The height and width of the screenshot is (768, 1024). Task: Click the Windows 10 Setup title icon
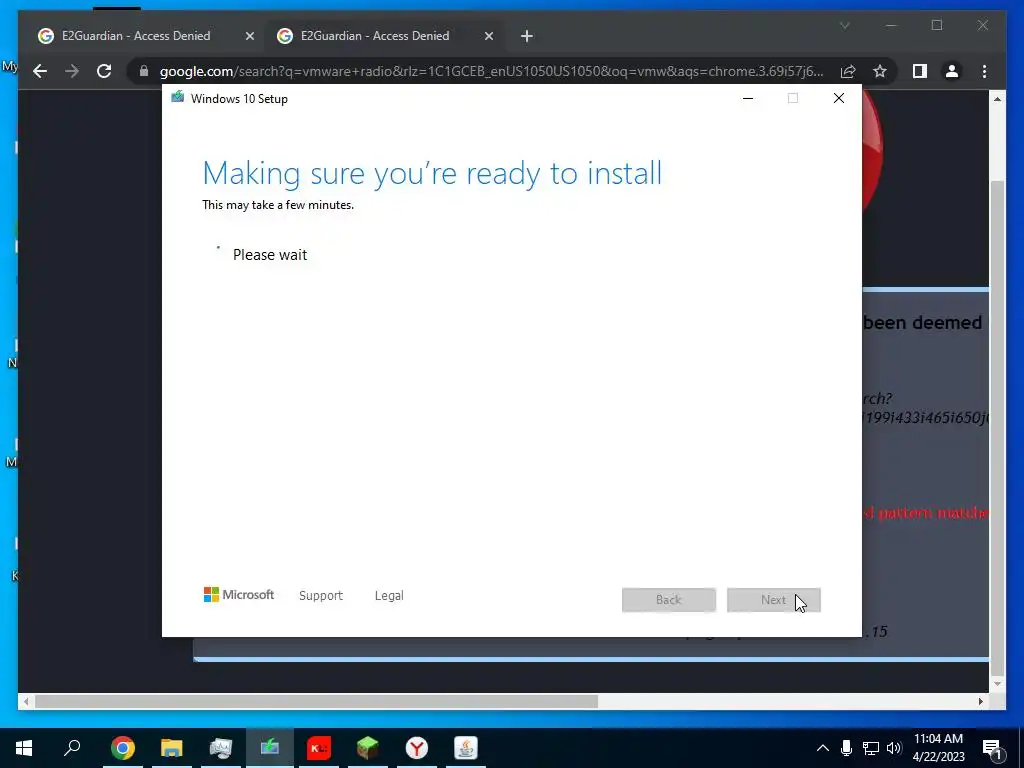[177, 98]
